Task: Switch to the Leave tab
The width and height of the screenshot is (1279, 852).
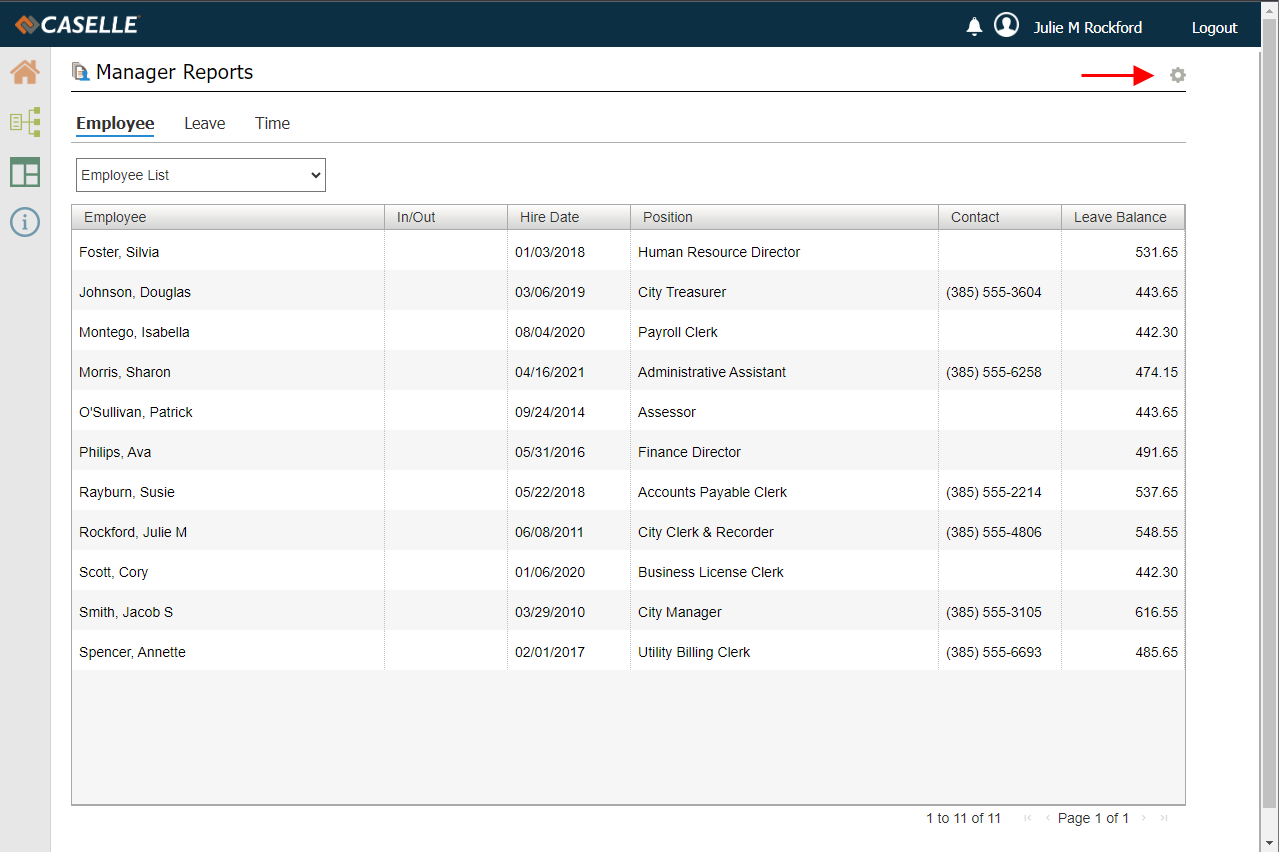Action: click(x=204, y=124)
